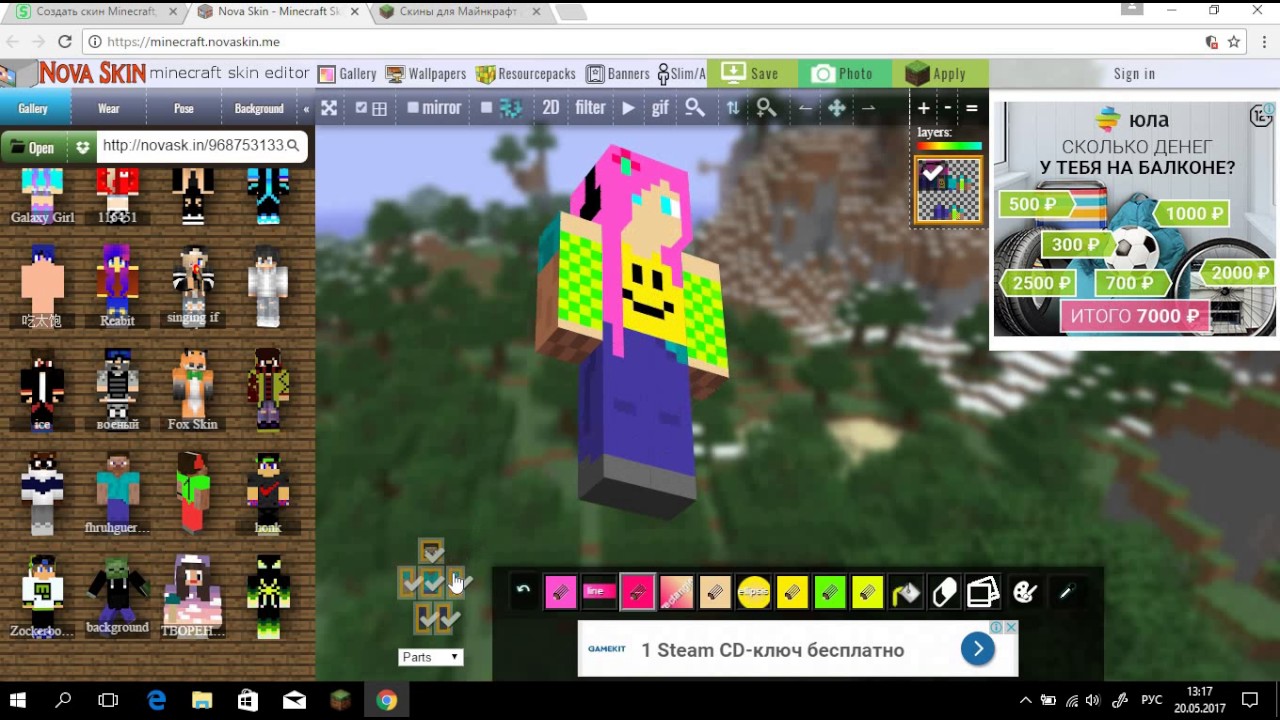This screenshot has width=1280, height=720.
Task: Rotate model with left arrow icon
Action: (x=805, y=108)
